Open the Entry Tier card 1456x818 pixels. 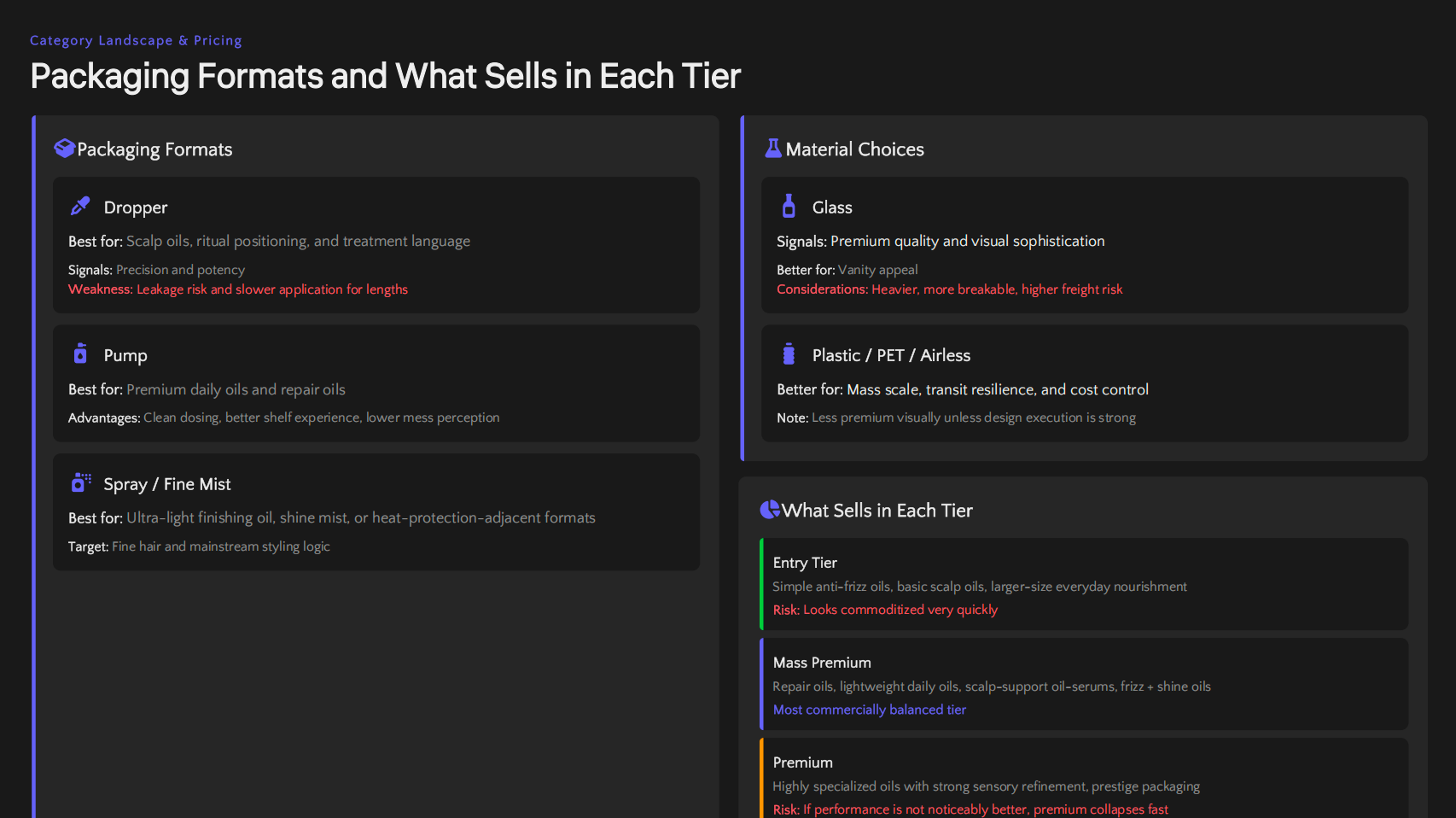(804, 563)
